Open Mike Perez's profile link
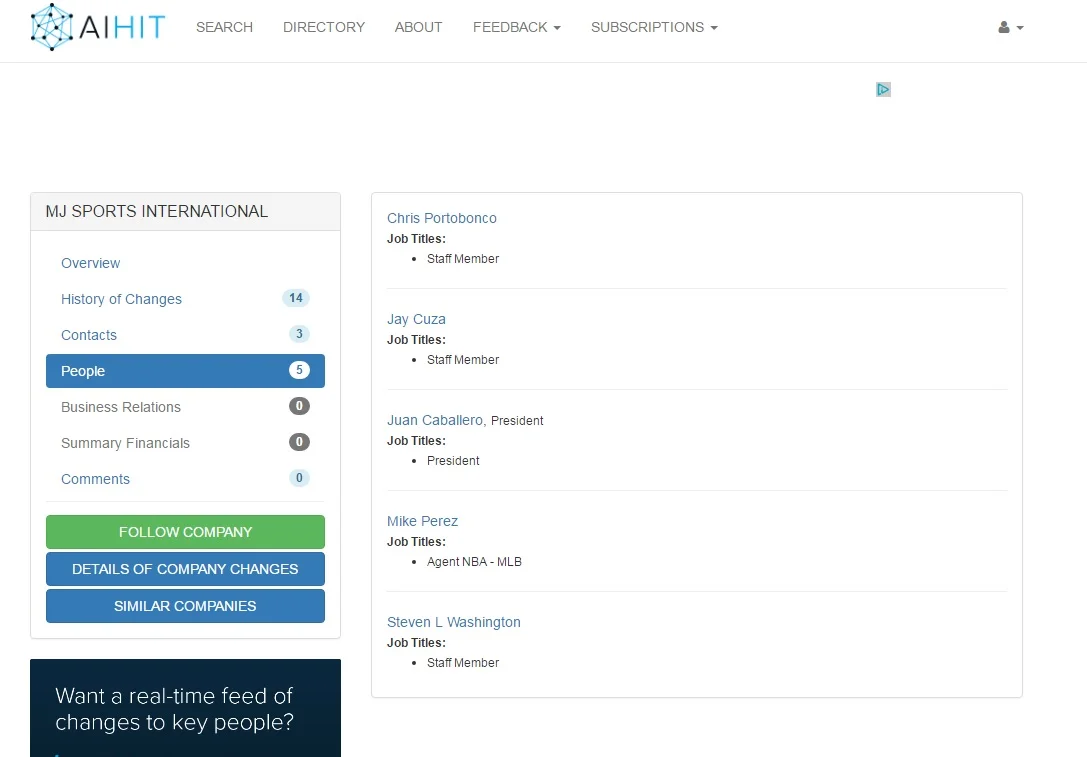Viewport: 1087px width, 757px height. click(x=422, y=521)
